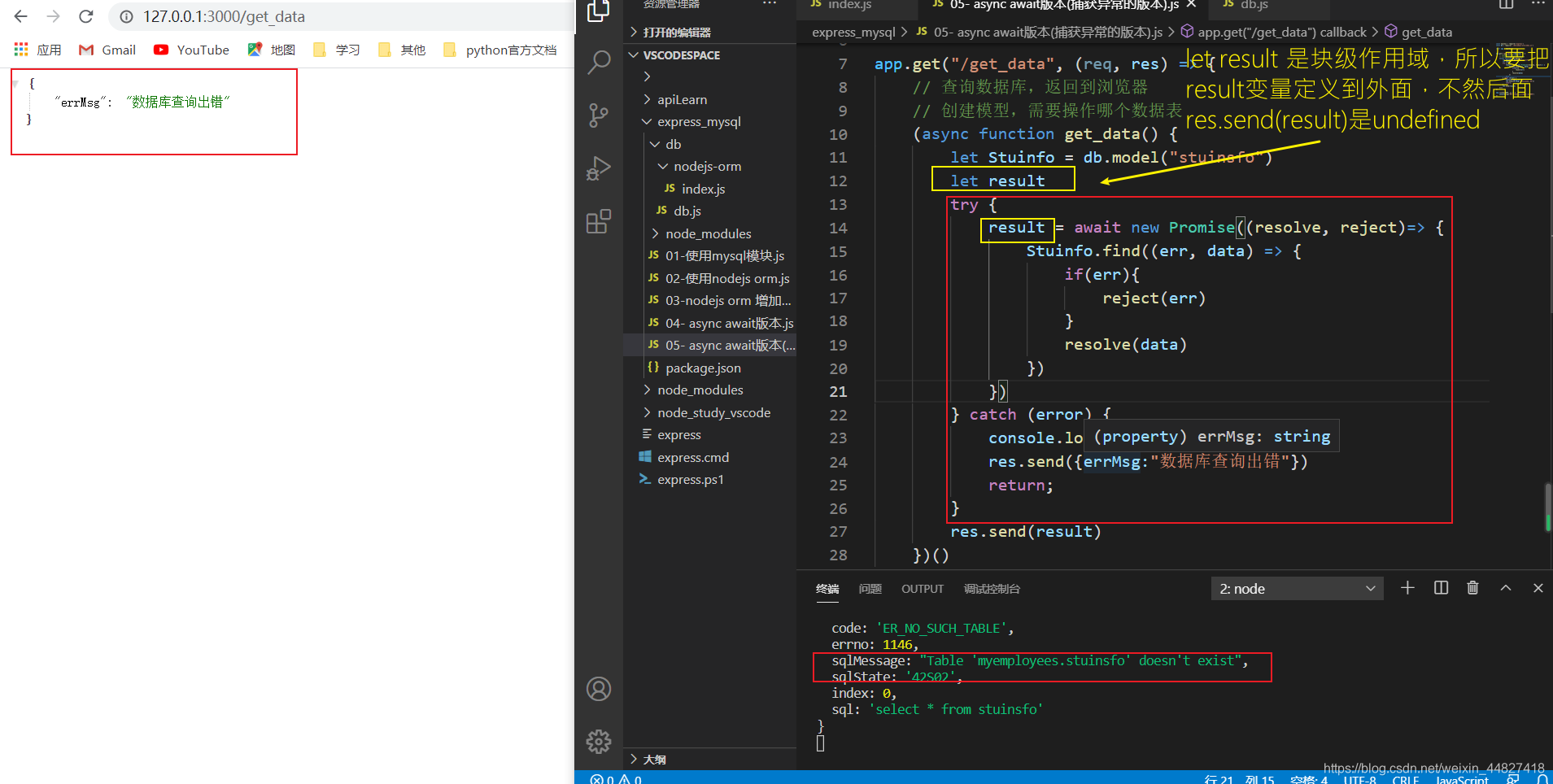Select 05- async await版本 file in tree

point(709,345)
